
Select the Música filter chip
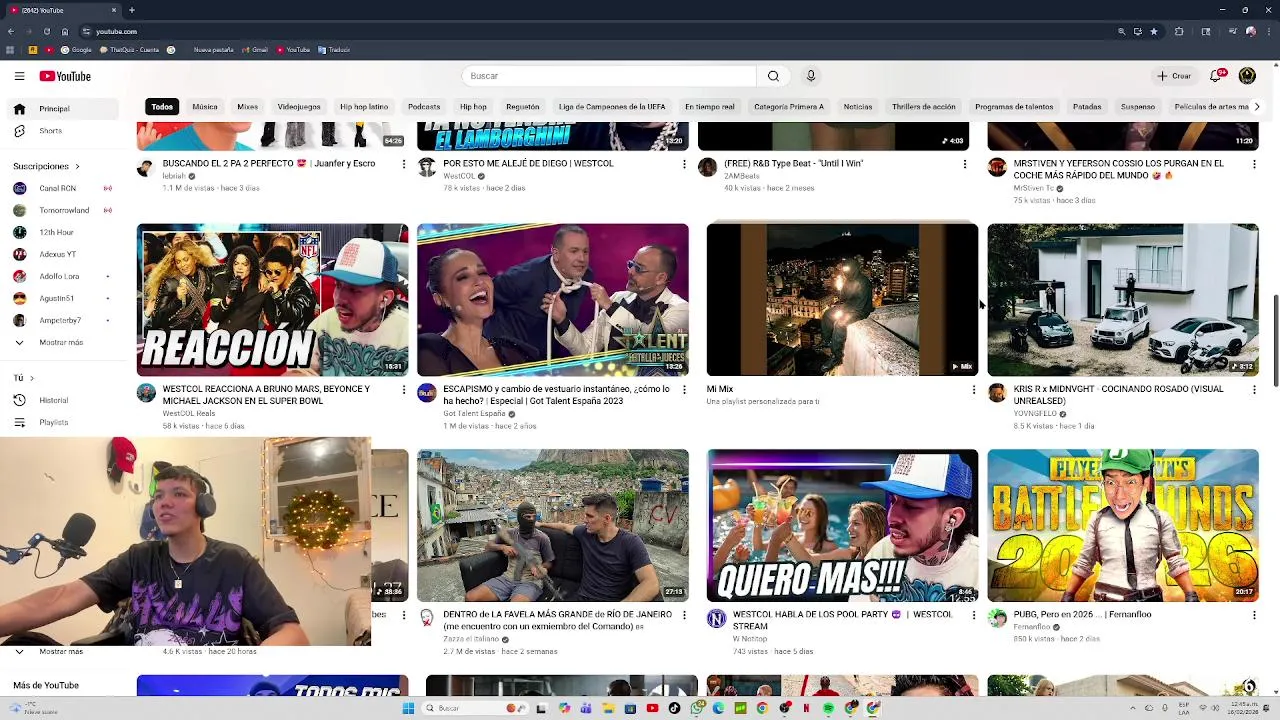point(205,106)
